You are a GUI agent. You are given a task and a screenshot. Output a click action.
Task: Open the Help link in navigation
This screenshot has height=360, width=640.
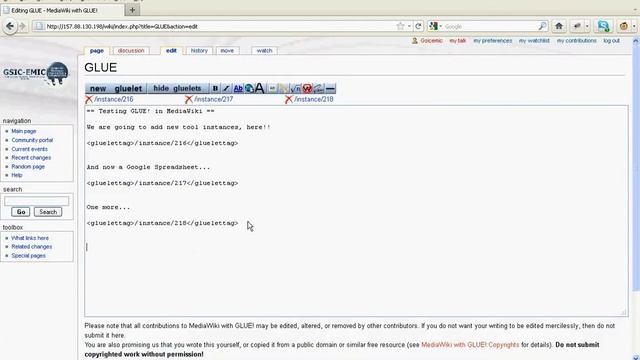[17, 175]
